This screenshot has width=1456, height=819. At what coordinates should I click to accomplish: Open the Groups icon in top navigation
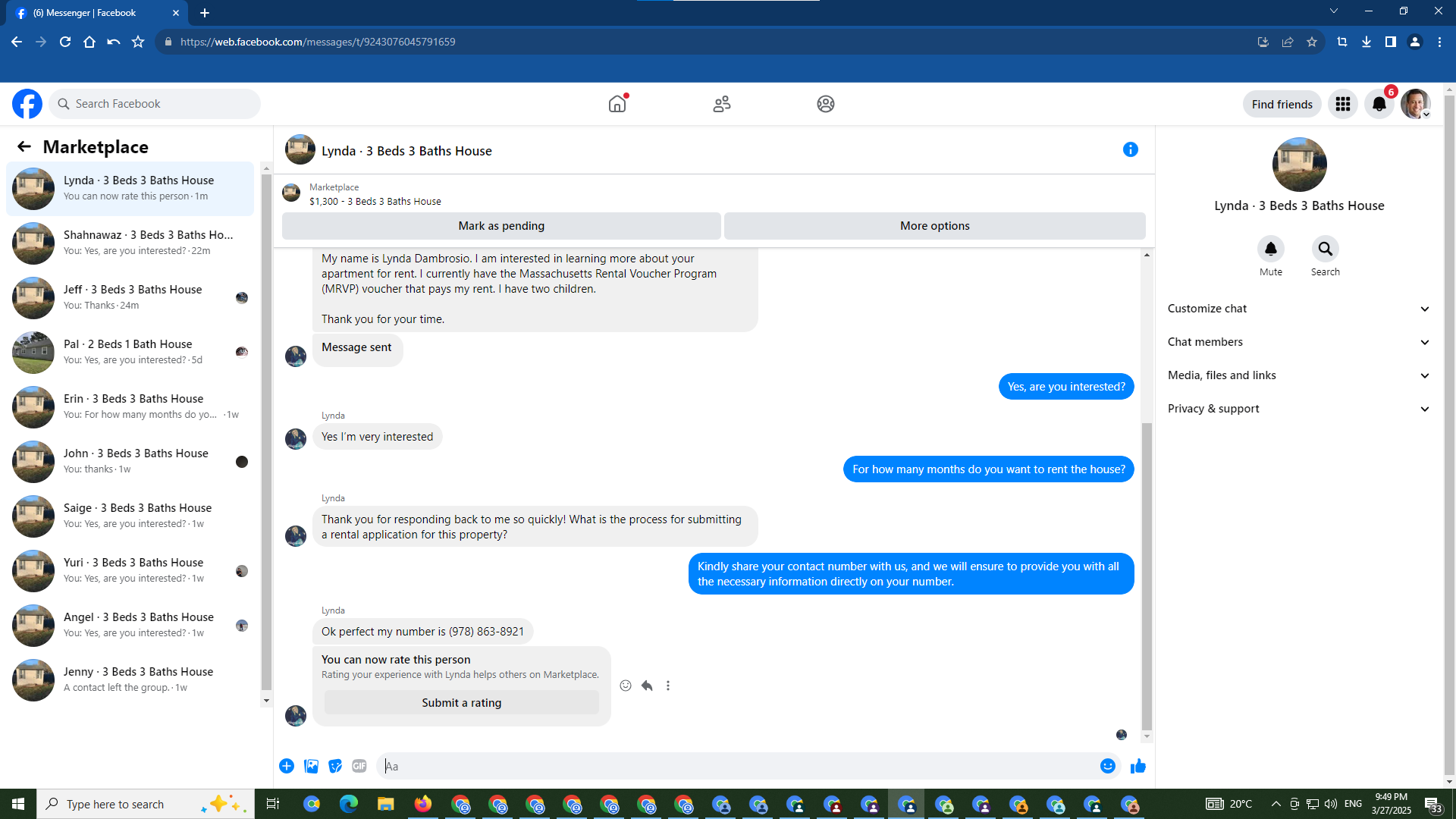[826, 104]
